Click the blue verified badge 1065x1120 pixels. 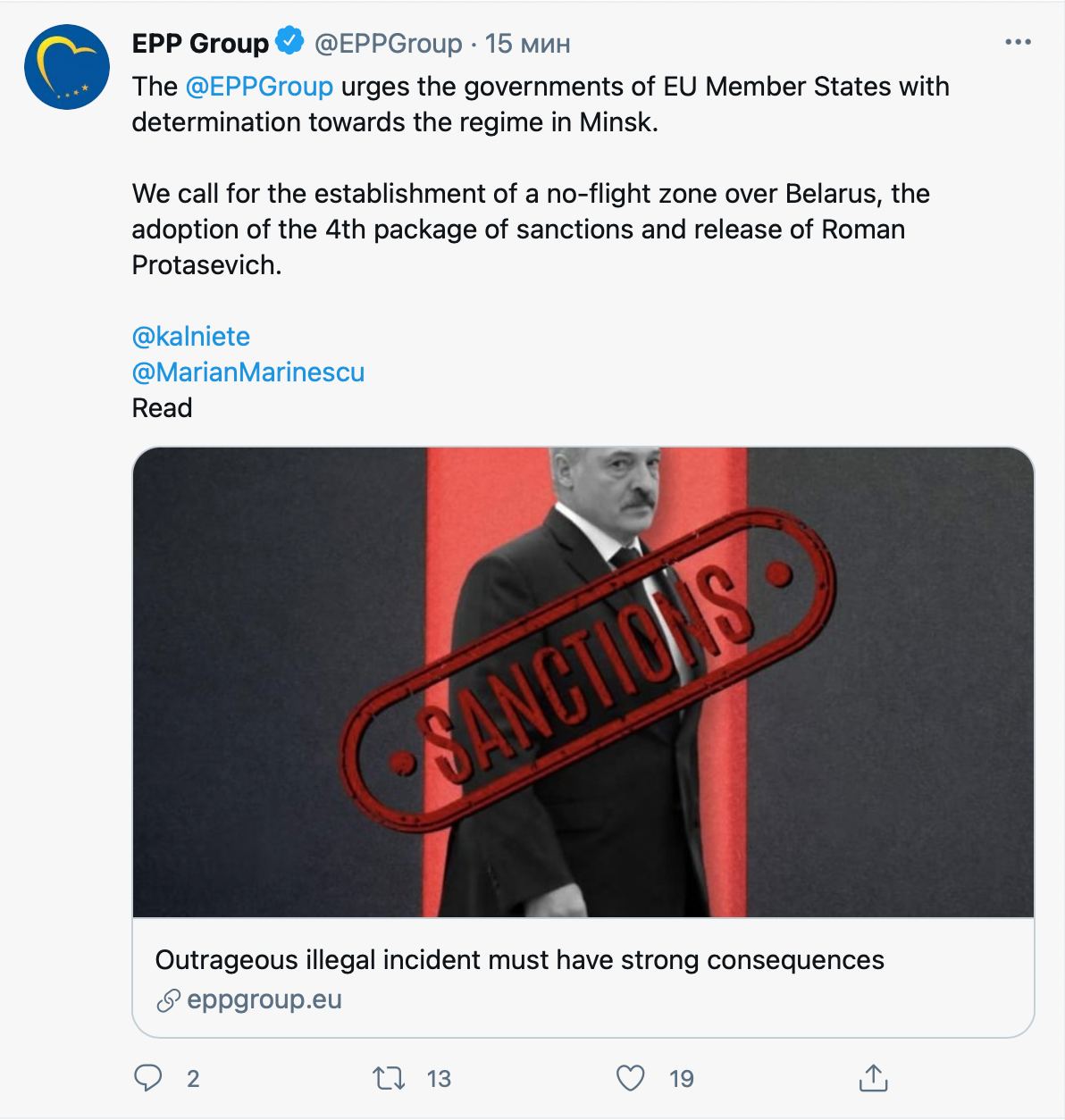290,42
